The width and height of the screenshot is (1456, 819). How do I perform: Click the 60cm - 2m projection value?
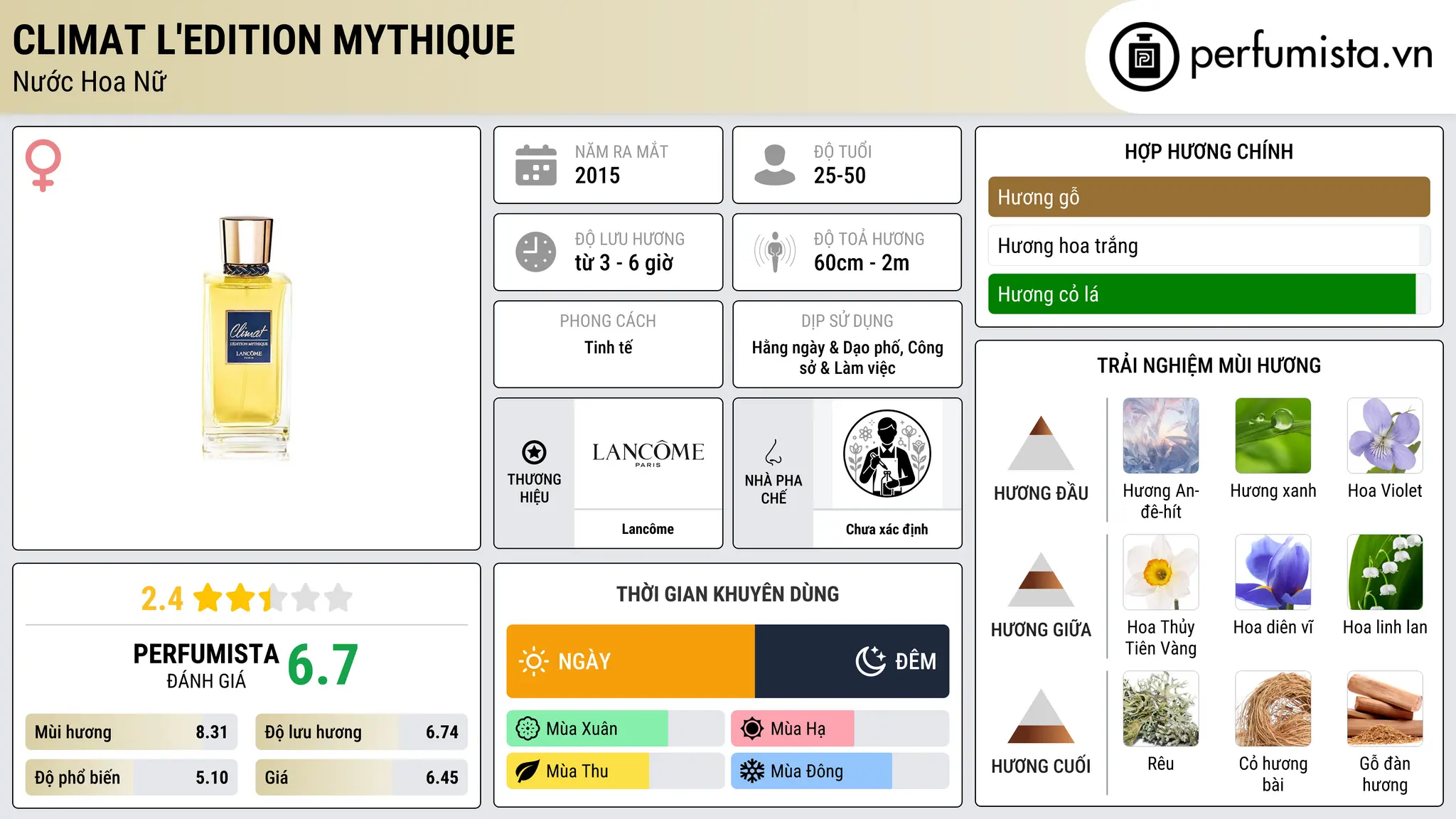(862, 263)
